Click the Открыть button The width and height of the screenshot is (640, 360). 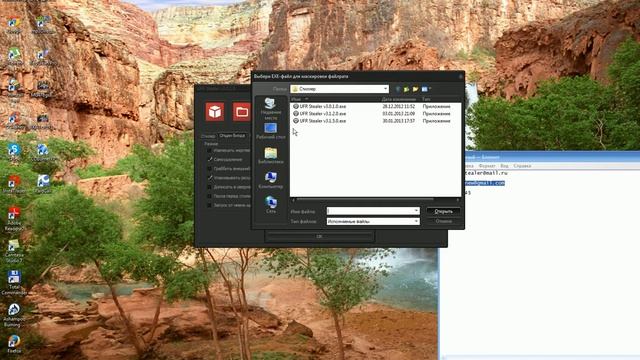point(443,211)
